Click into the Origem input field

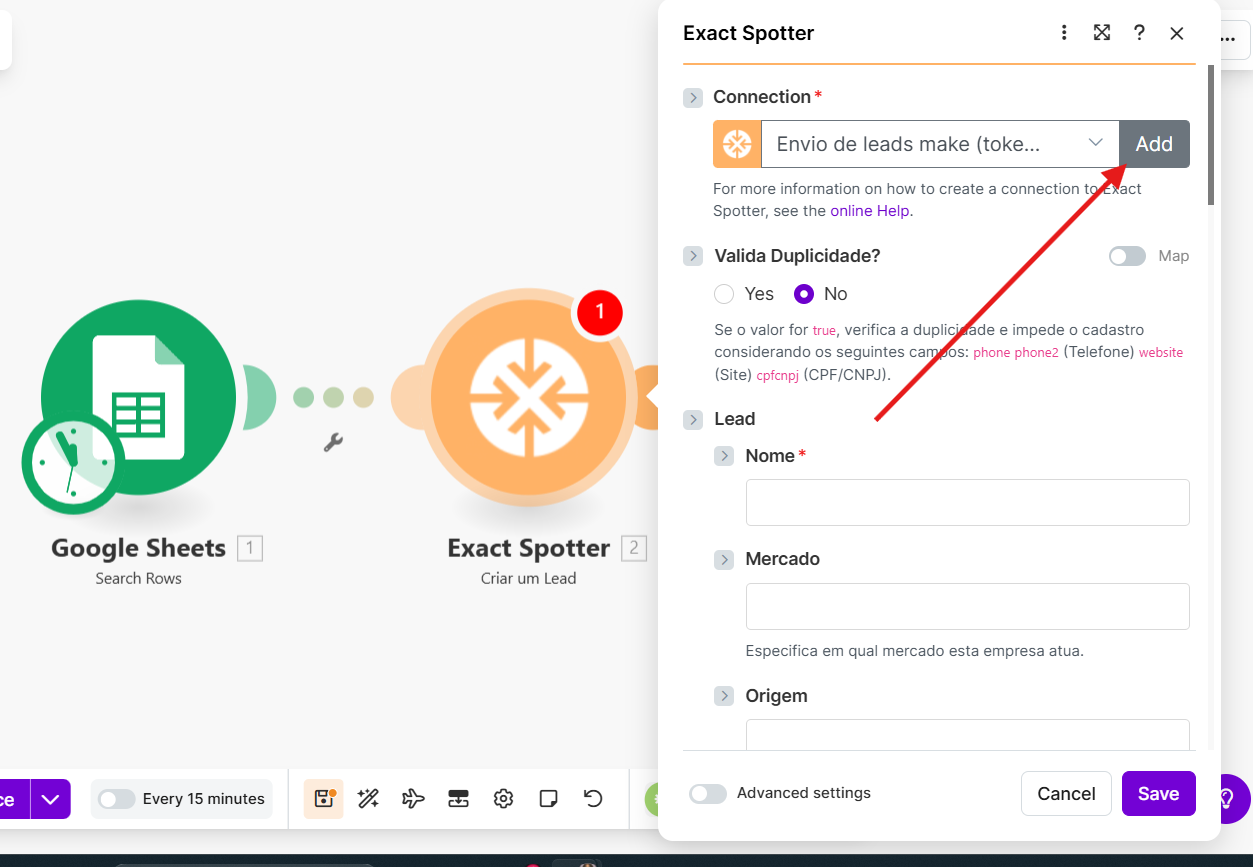pos(968,734)
